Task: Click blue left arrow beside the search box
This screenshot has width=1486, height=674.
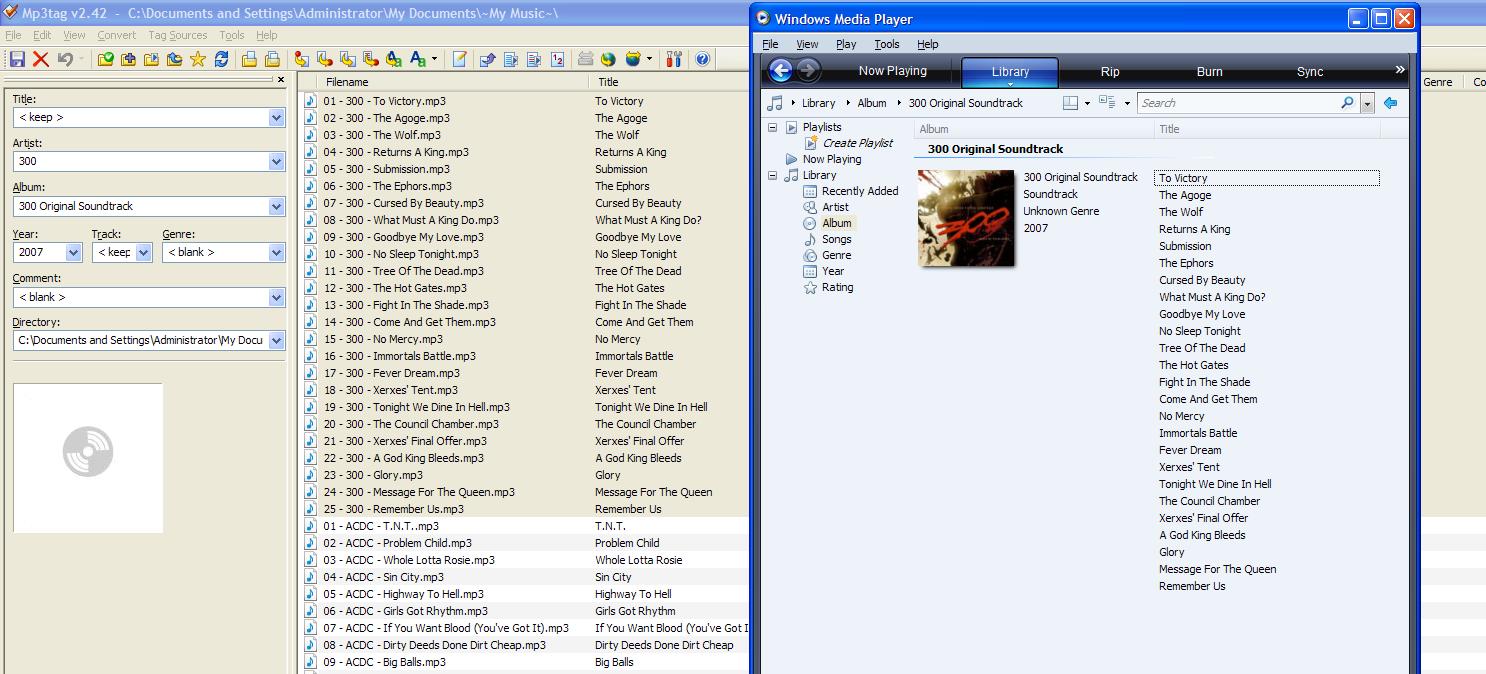Action: point(1390,102)
